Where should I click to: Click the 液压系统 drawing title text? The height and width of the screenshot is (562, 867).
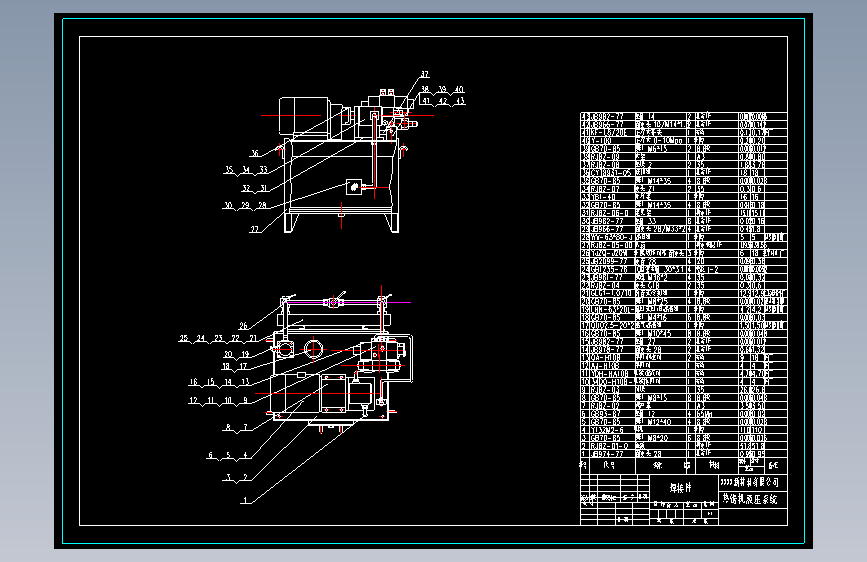(760, 499)
